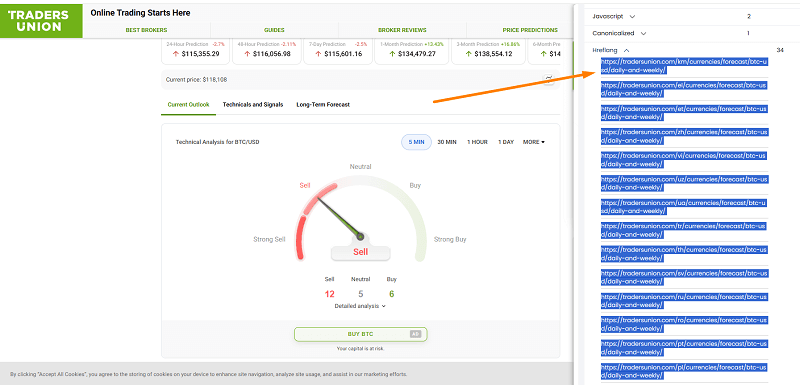Click the Strong Sell gauge label
Viewport: 800px width, 385px height.
click(269, 239)
